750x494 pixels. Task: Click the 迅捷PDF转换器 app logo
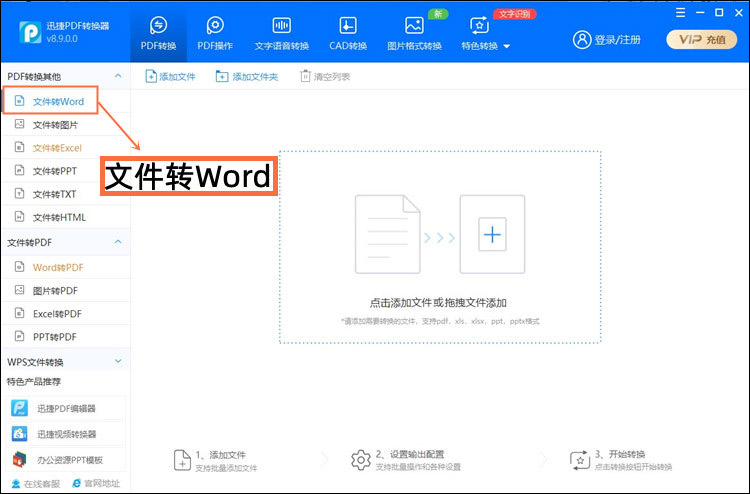click(30, 32)
